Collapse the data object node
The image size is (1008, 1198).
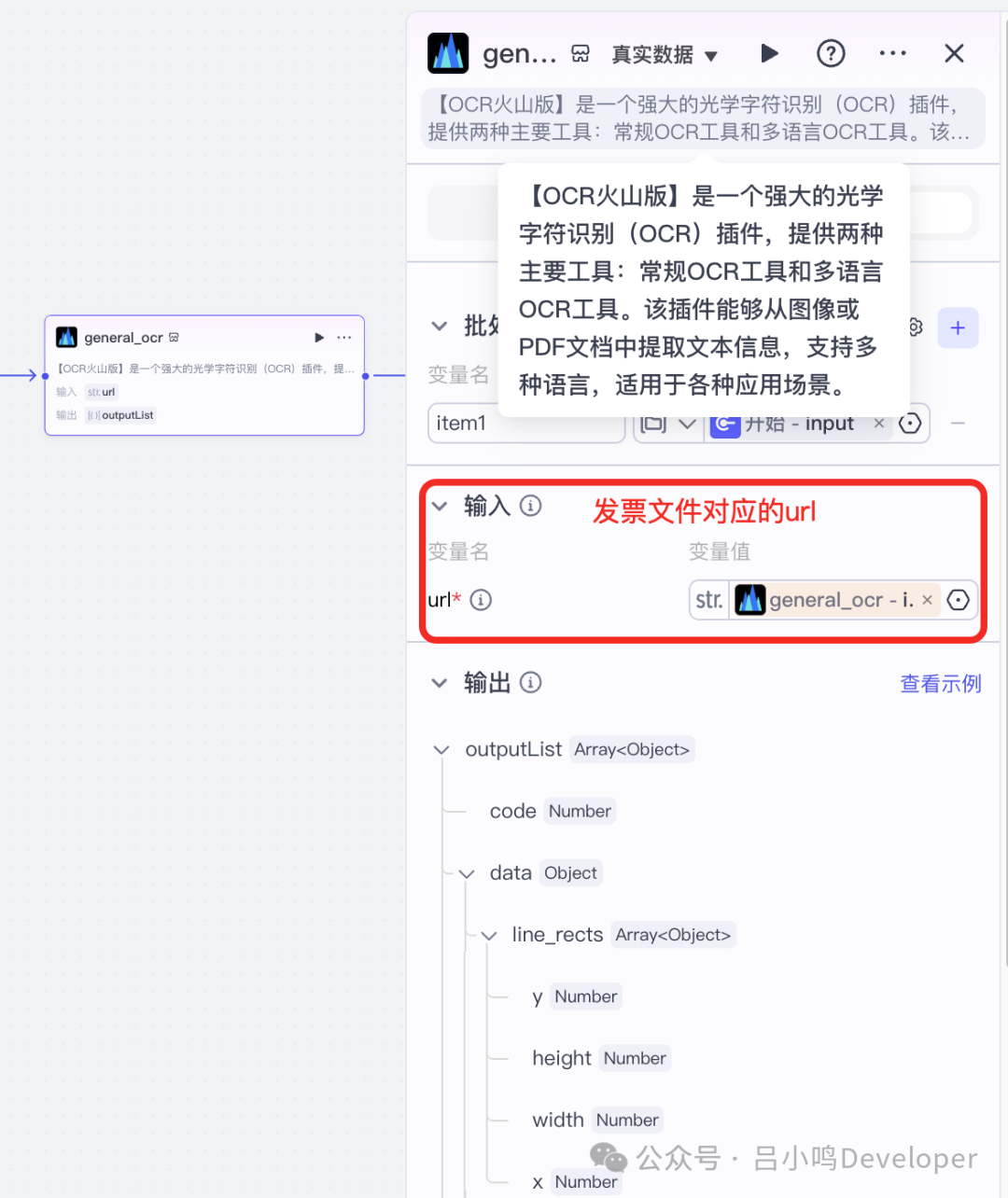[x=465, y=873]
